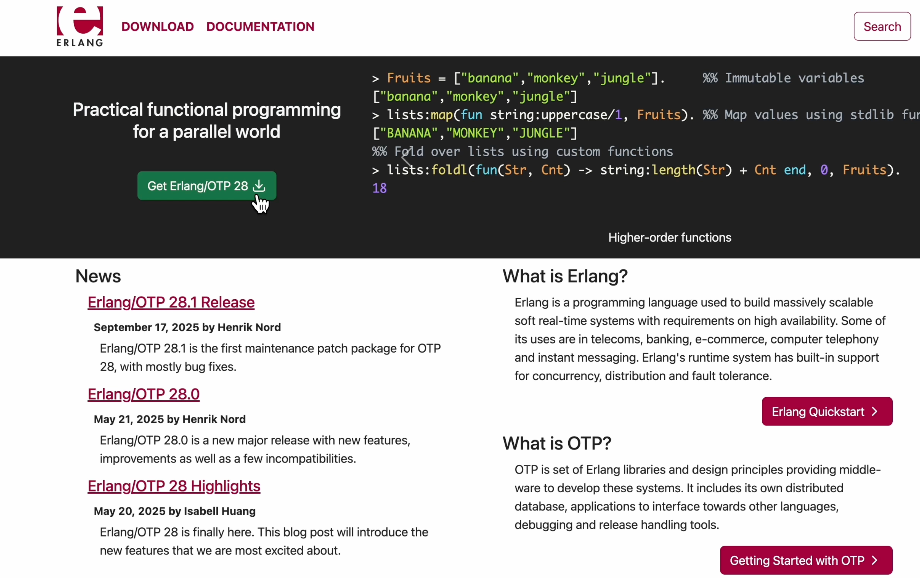Click the Higher-order functions carousel caption
The image size is (920, 578).
pyautogui.click(x=669, y=238)
